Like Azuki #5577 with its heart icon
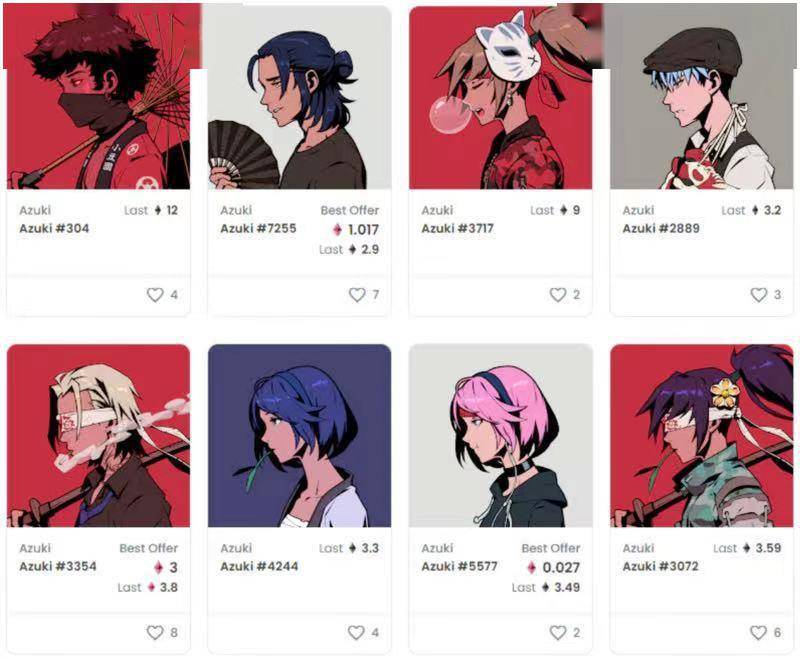Image resolution: width=800 pixels, height=660 pixels. pyautogui.click(x=558, y=632)
